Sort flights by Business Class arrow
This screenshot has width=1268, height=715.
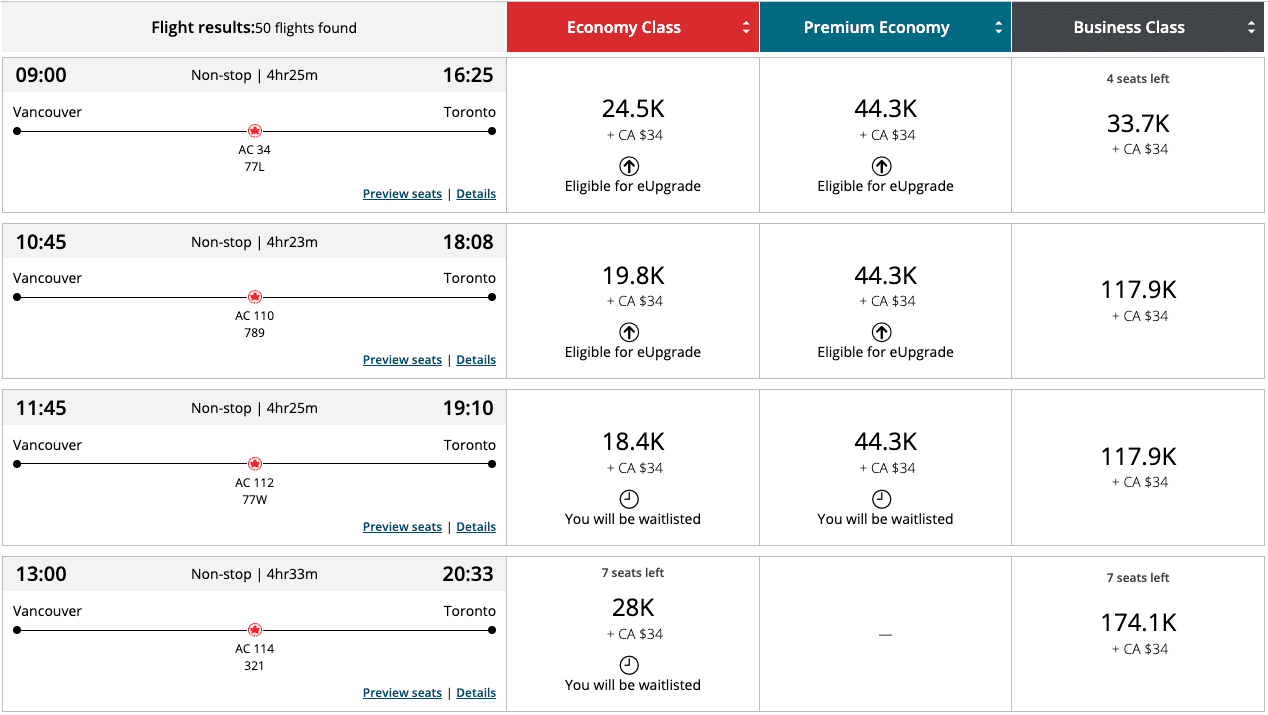click(1251, 28)
